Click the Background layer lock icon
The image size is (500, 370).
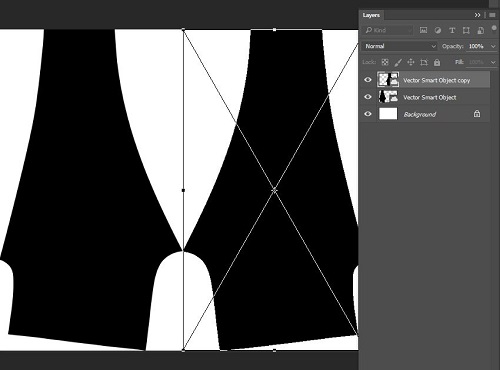(x=477, y=114)
